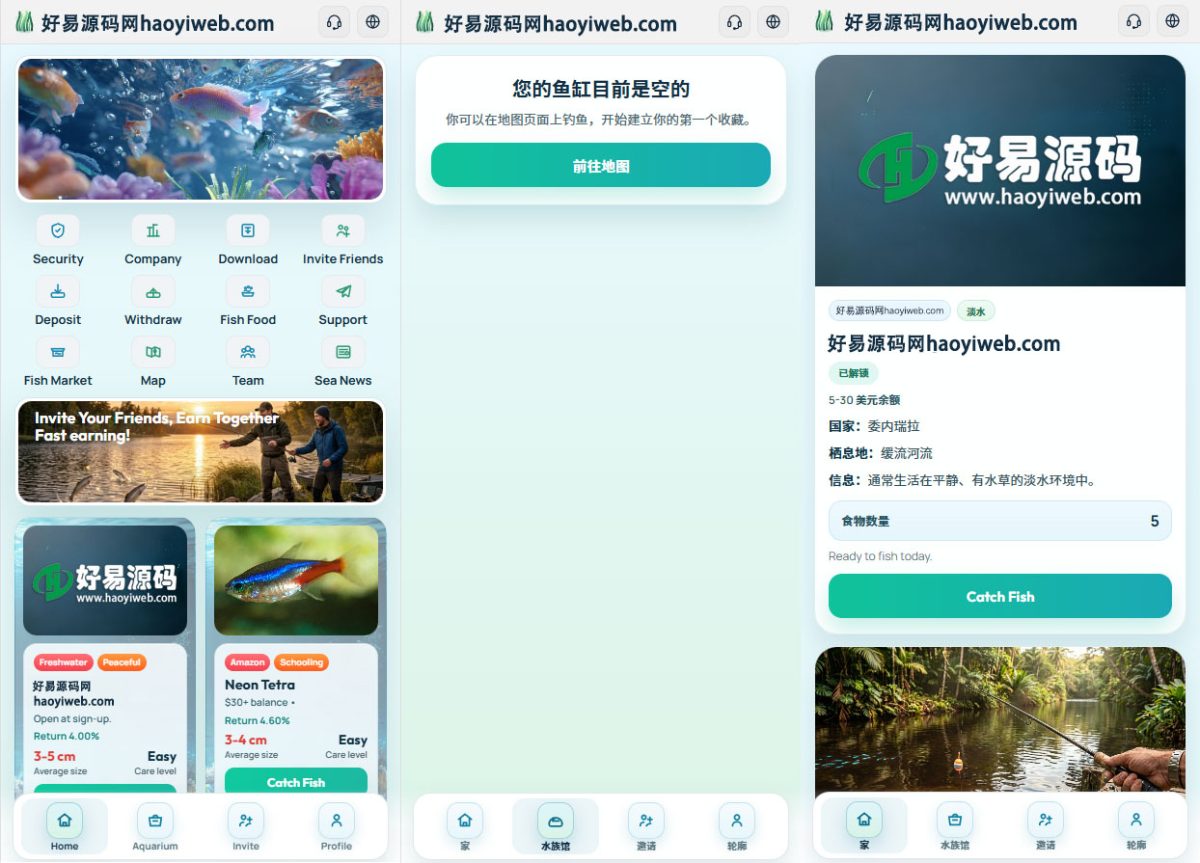Click the 前往地图 button
The height and width of the screenshot is (863, 1200).
[601, 165]
